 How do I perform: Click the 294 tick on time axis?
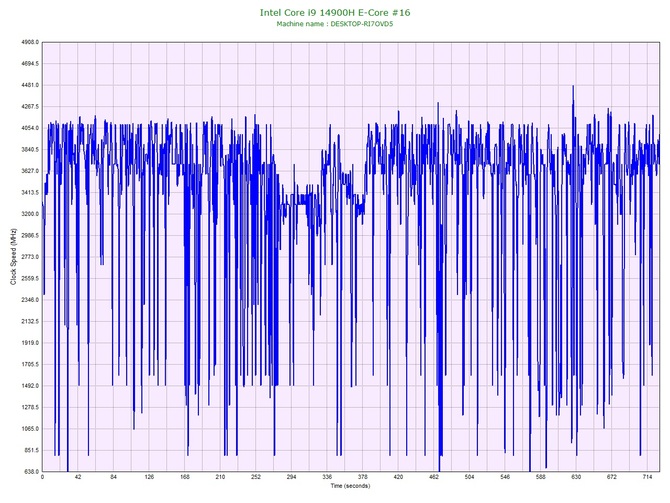click(x=291, y=477)
